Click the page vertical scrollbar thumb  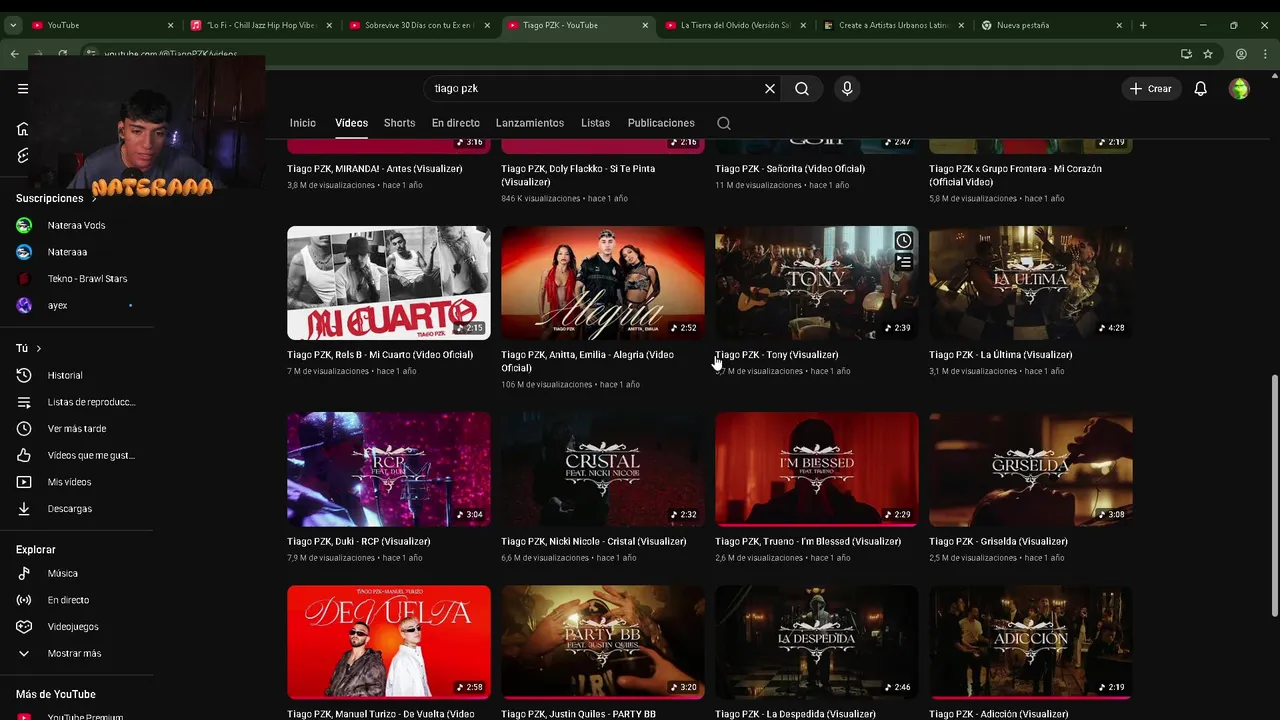click(1274, 496)
